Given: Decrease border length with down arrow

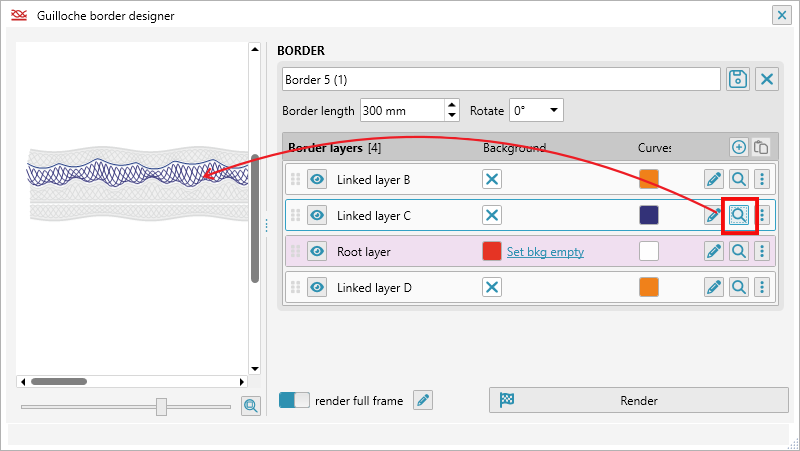Looking at the screenshot, I should click(x=452, y=115).
